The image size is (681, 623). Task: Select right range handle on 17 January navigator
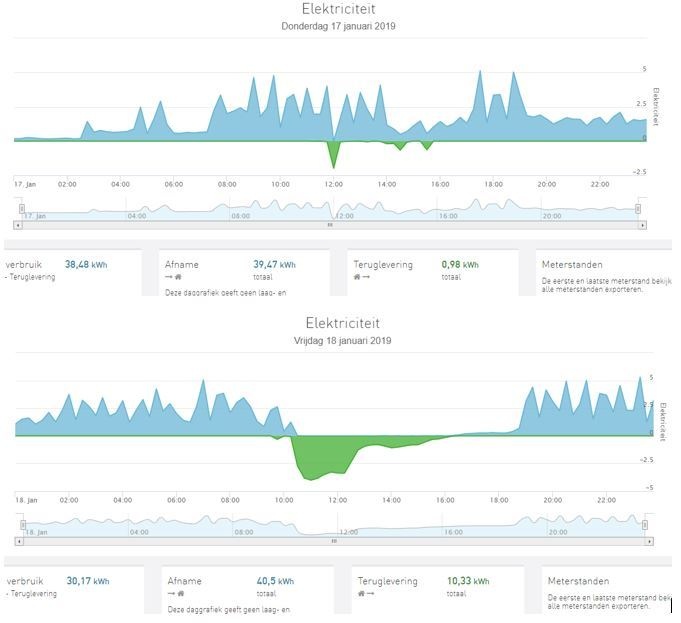point(638,209)
